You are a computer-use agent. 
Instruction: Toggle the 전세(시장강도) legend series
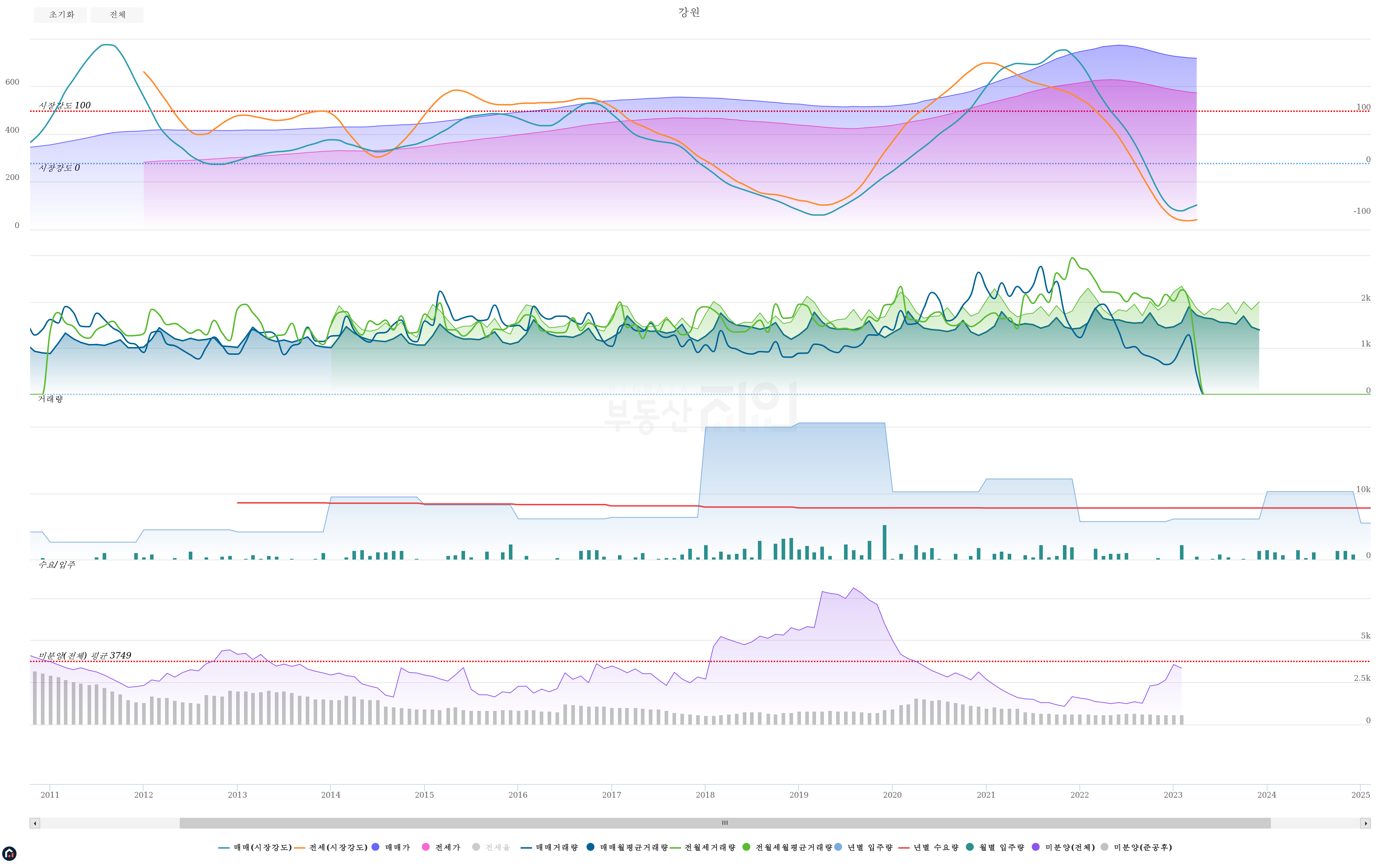coord(338,848)
